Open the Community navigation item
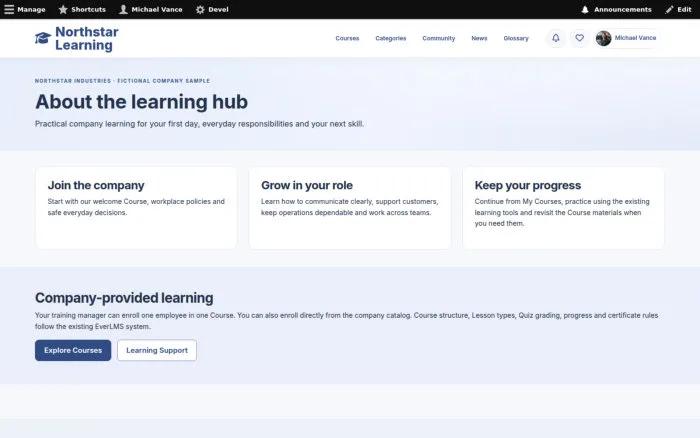Image resolution: width=700 pixels, height=438 pixels. pos(439,38)
